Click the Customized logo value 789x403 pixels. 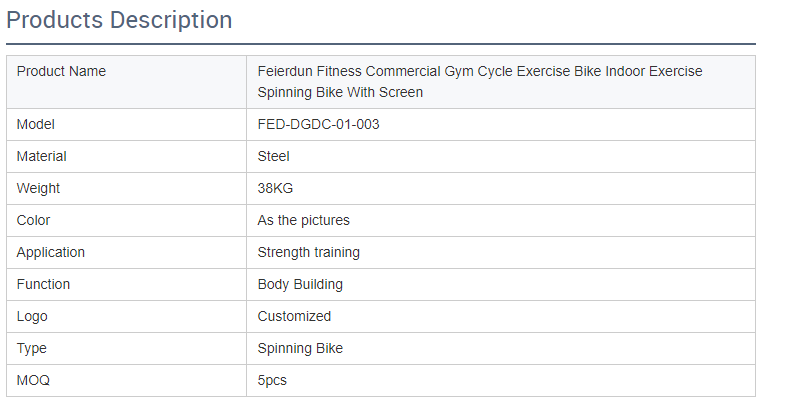[x=294, y=317]
